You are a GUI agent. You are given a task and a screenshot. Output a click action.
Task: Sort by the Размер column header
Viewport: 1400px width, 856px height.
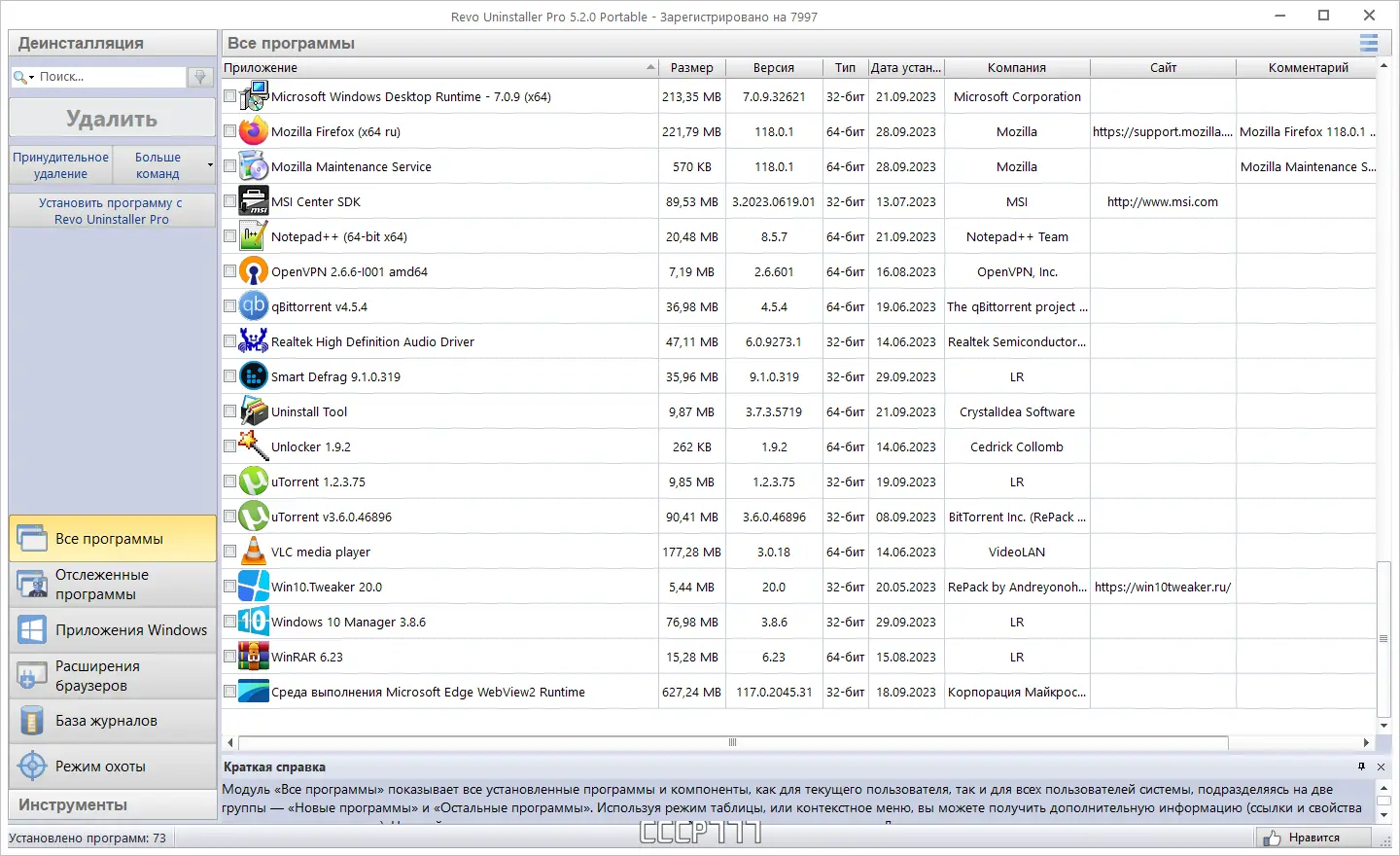692,68
